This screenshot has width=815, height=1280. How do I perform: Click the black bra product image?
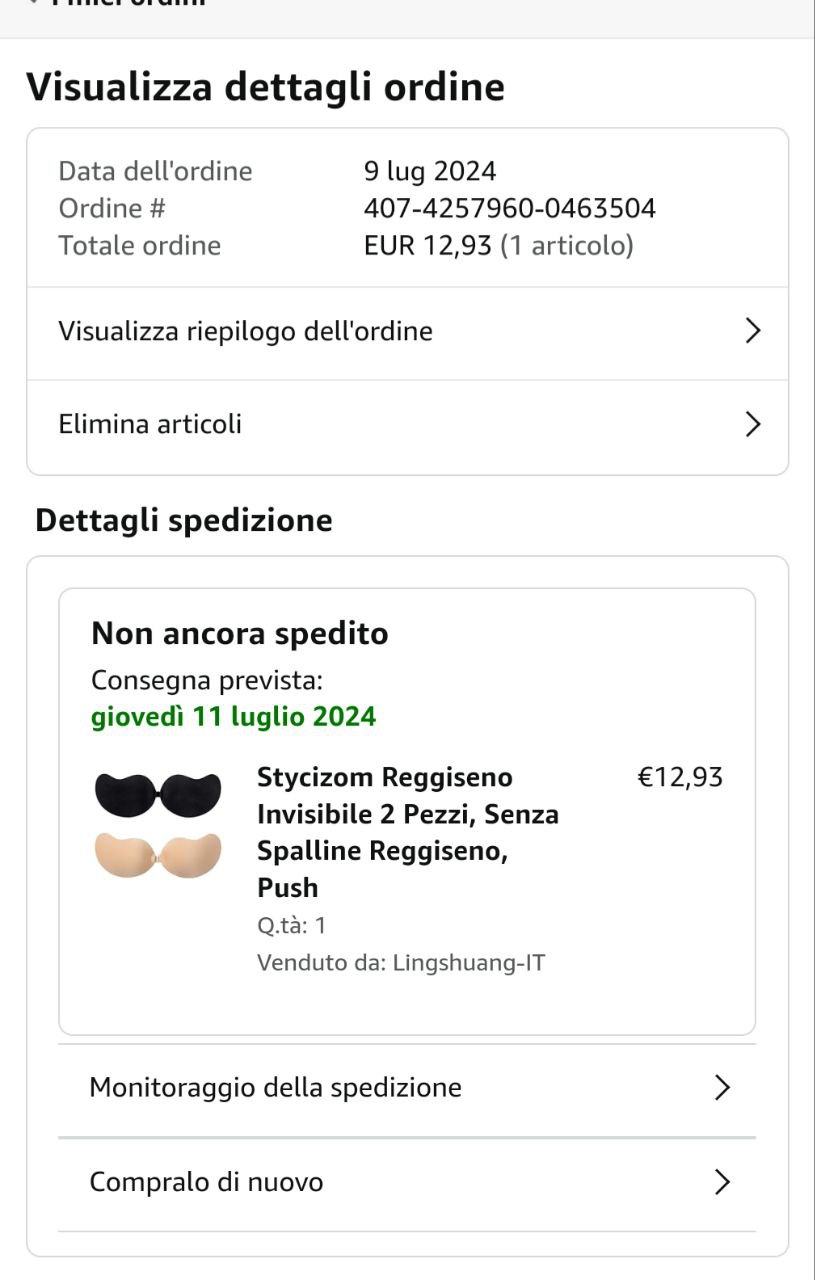click(x=158, y=794)
